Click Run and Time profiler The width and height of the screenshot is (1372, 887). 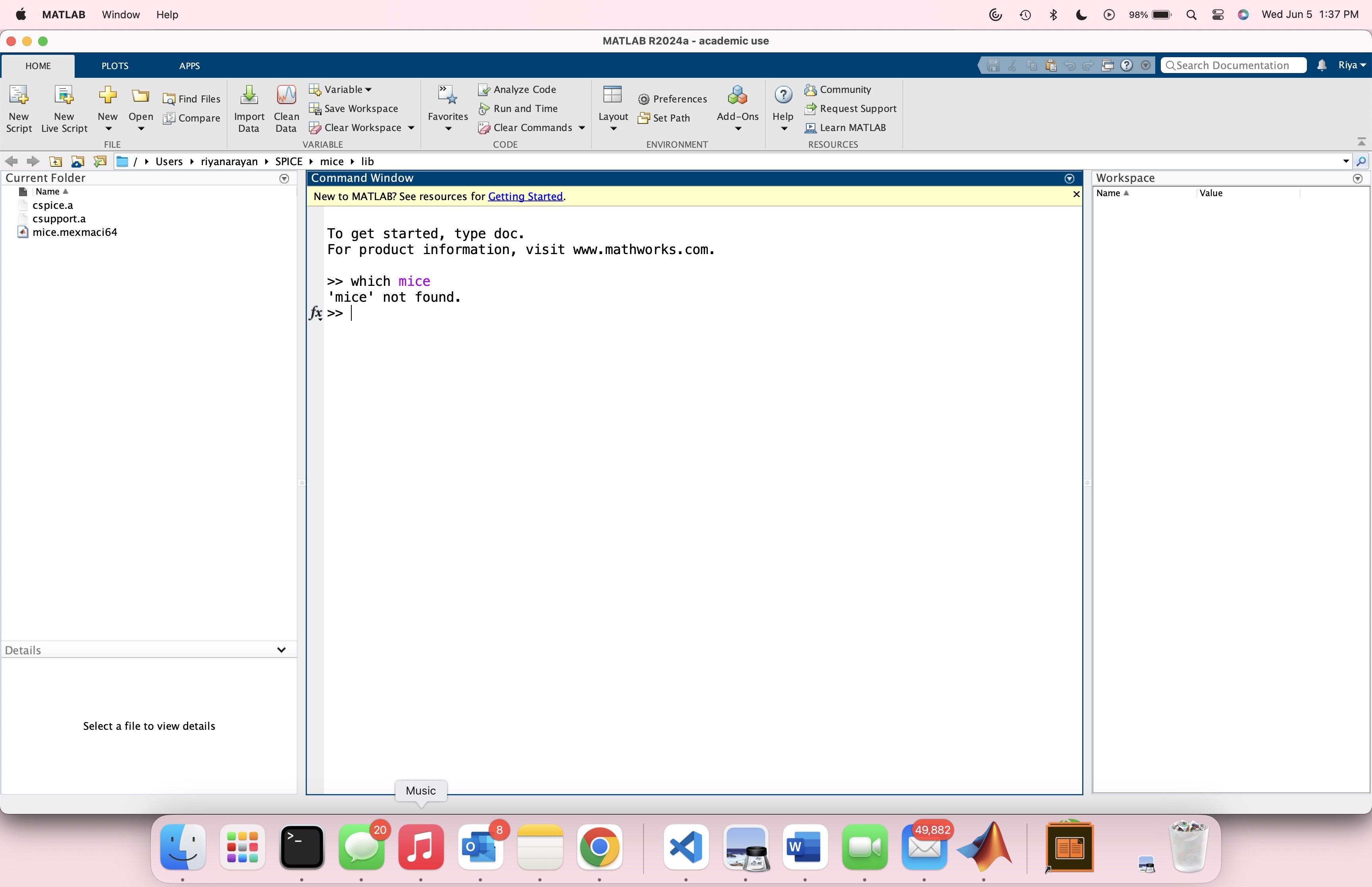[x=518, y=108]
